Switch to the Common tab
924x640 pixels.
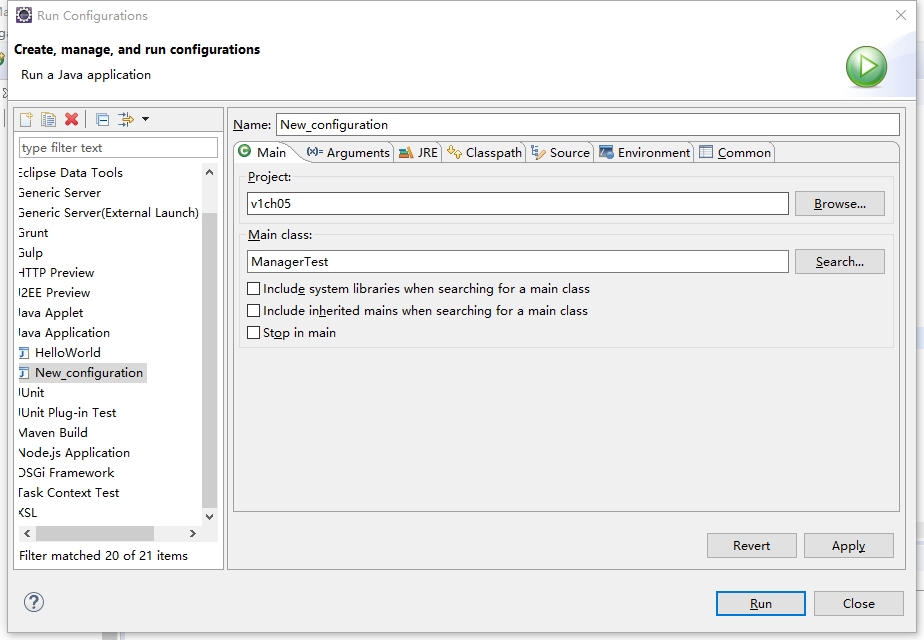[x=735, y=153]
